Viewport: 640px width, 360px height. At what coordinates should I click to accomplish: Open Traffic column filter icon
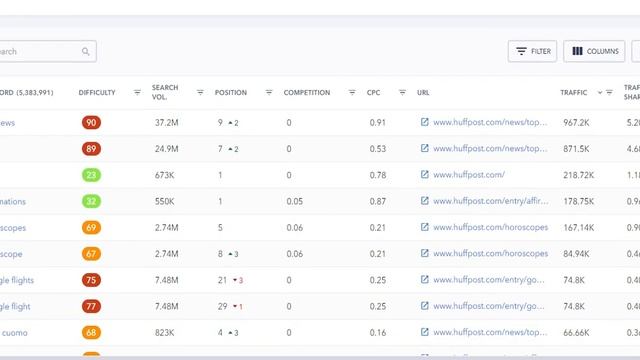609,93
